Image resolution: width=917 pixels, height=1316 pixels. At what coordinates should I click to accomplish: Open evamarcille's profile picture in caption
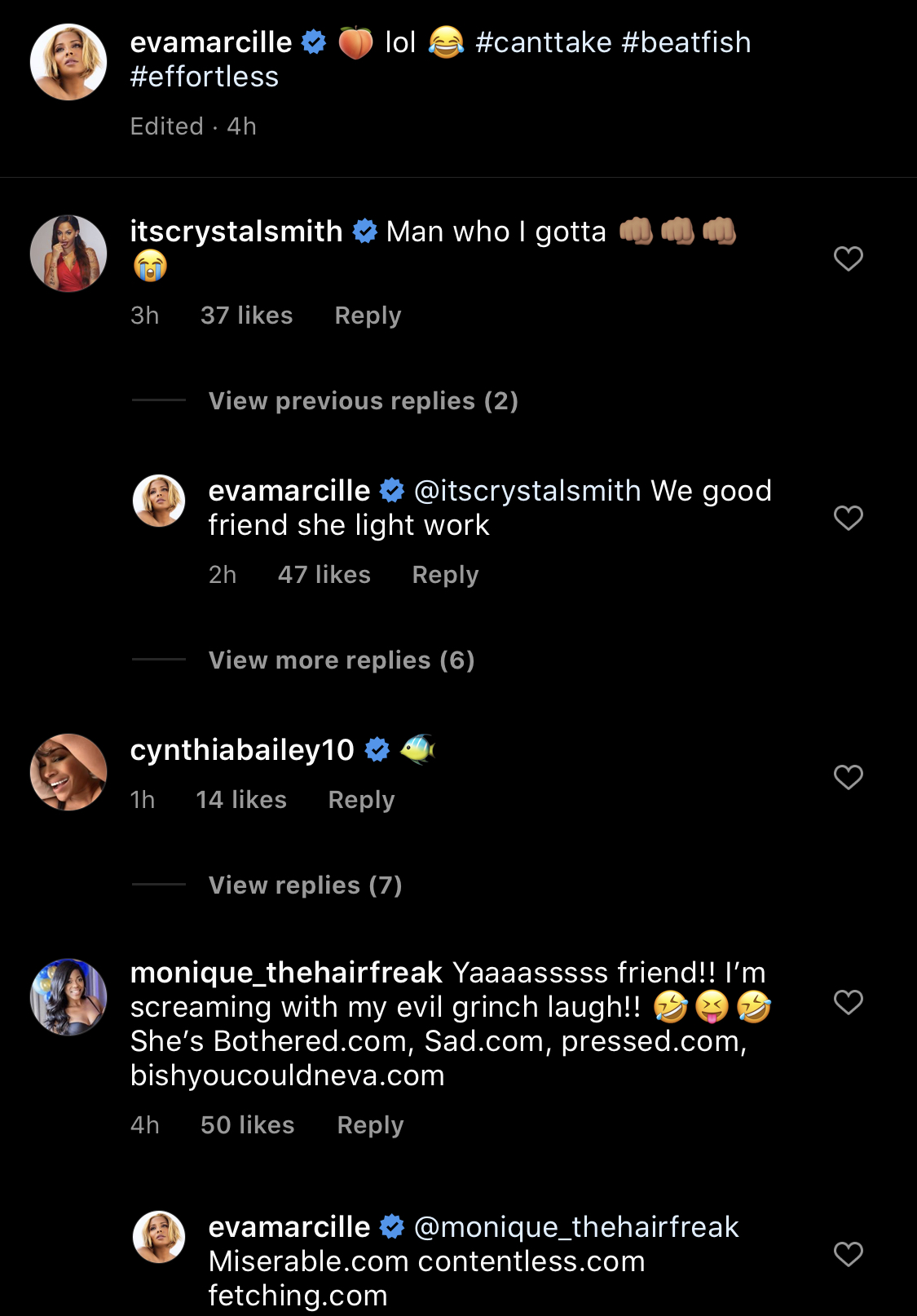click(x=68, y=62)
